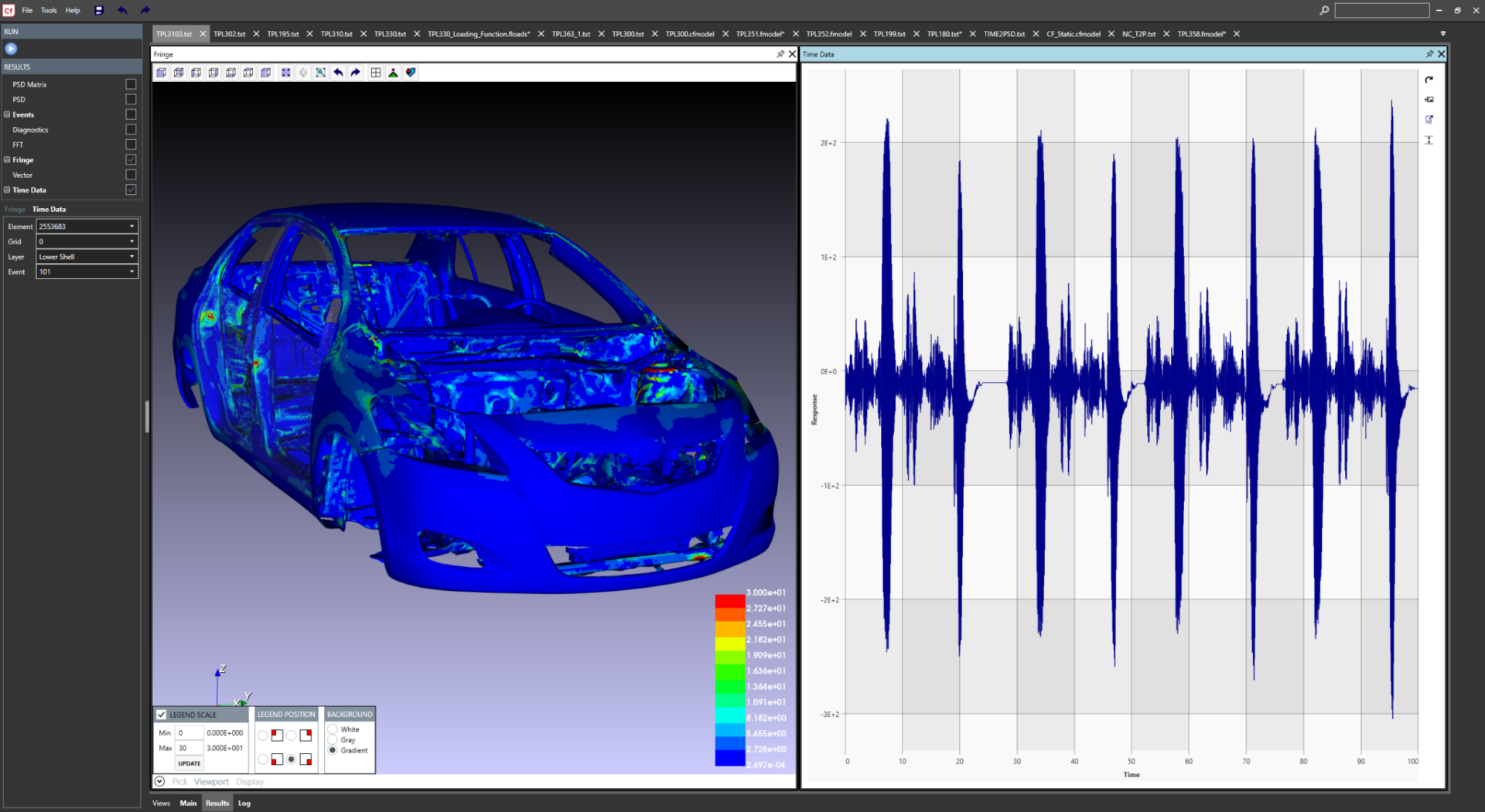Click the fit-to-view four-arrows icon

pos(285,73)
